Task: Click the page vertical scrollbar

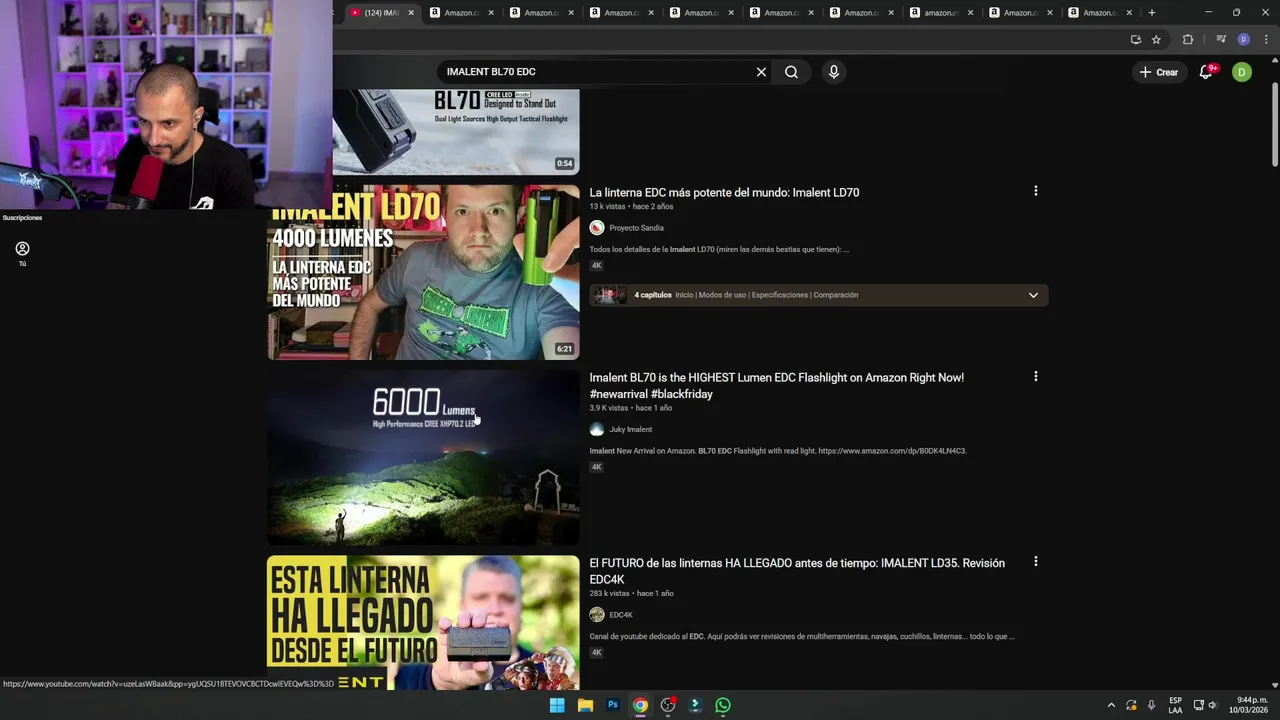Action: [x=1274, y=125]
